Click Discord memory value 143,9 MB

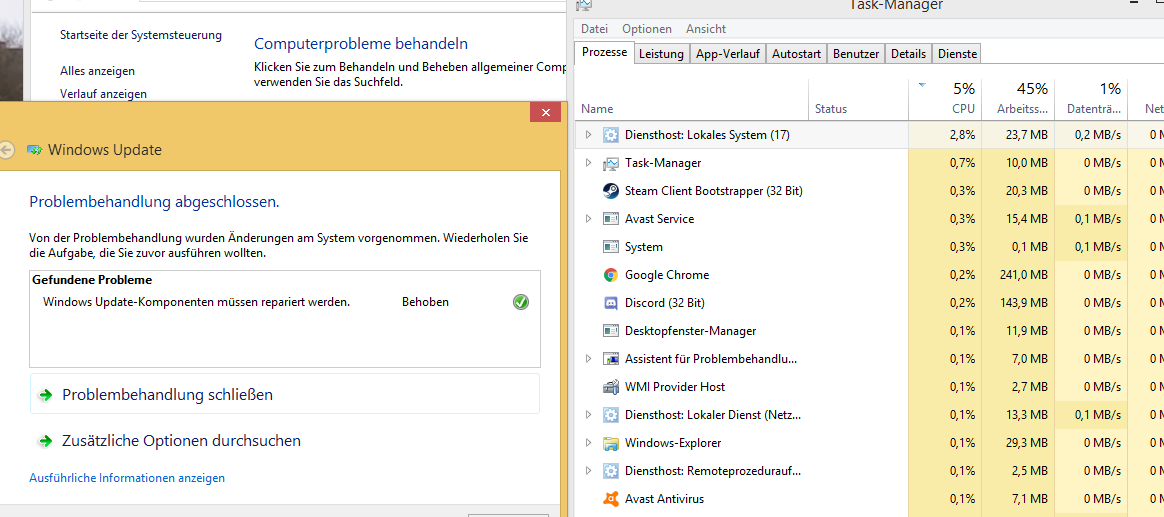point(1022,303)
